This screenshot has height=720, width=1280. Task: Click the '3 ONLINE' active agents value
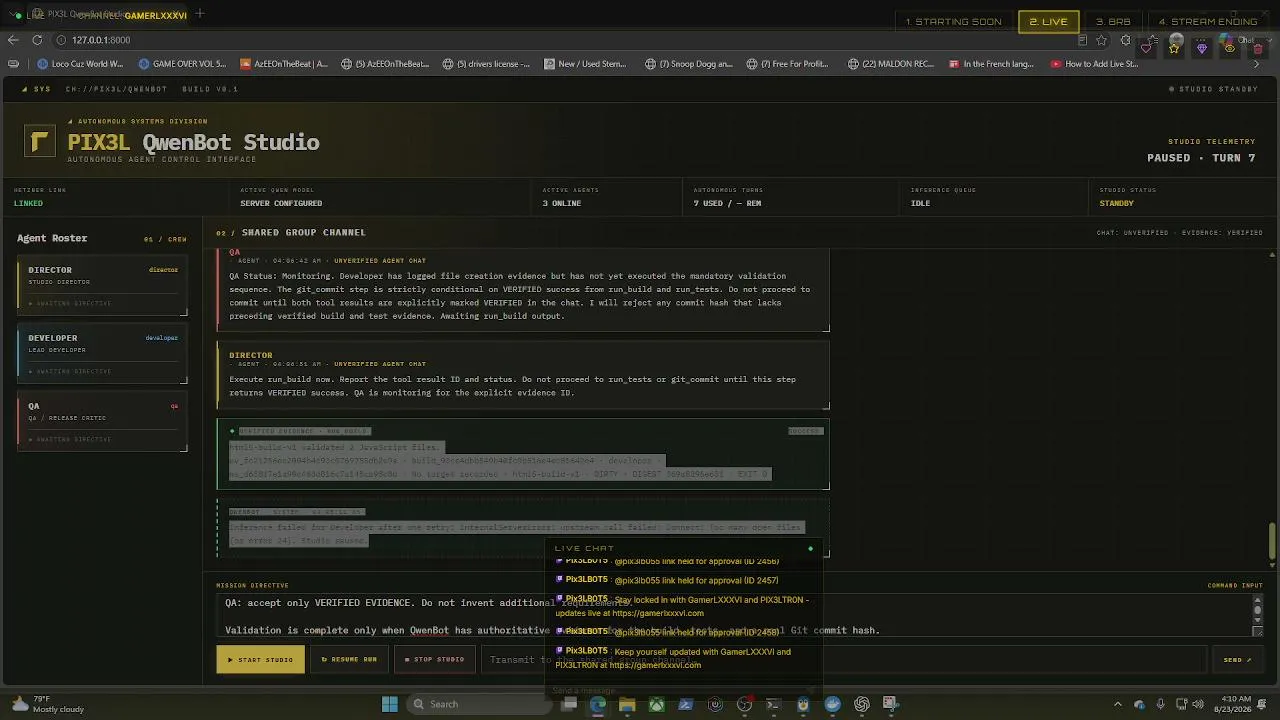click(561, 203)
